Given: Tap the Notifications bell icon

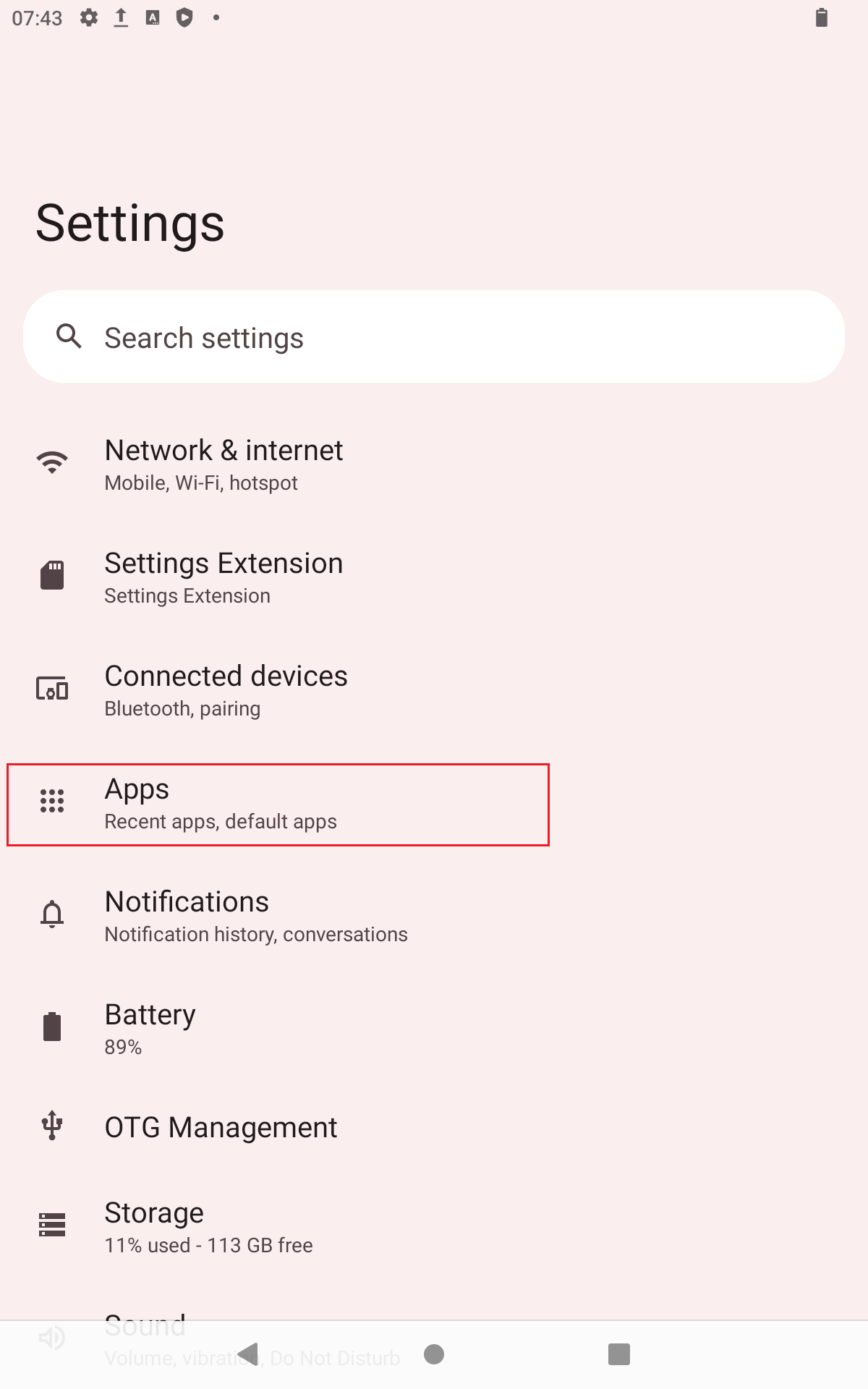Looking at the screenshot, I should (x=52, y=914).
